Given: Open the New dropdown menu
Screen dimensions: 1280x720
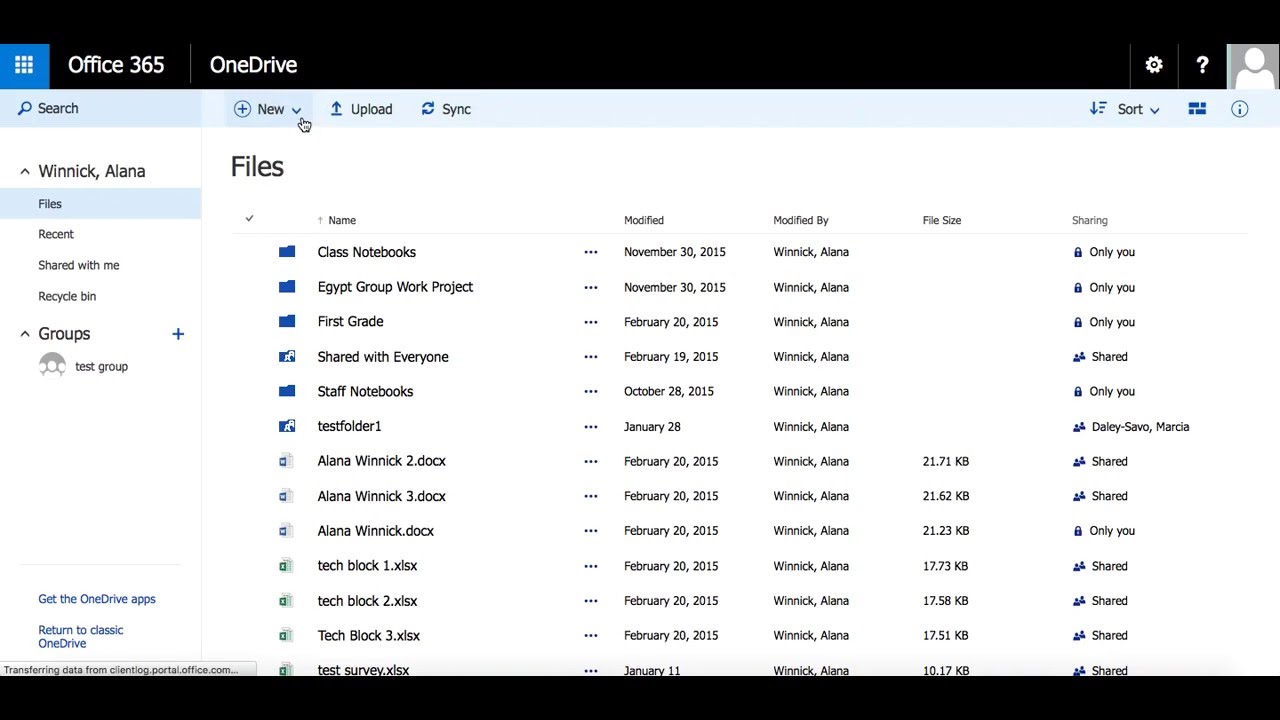Looking at the screenshot, I should [267, 109].
